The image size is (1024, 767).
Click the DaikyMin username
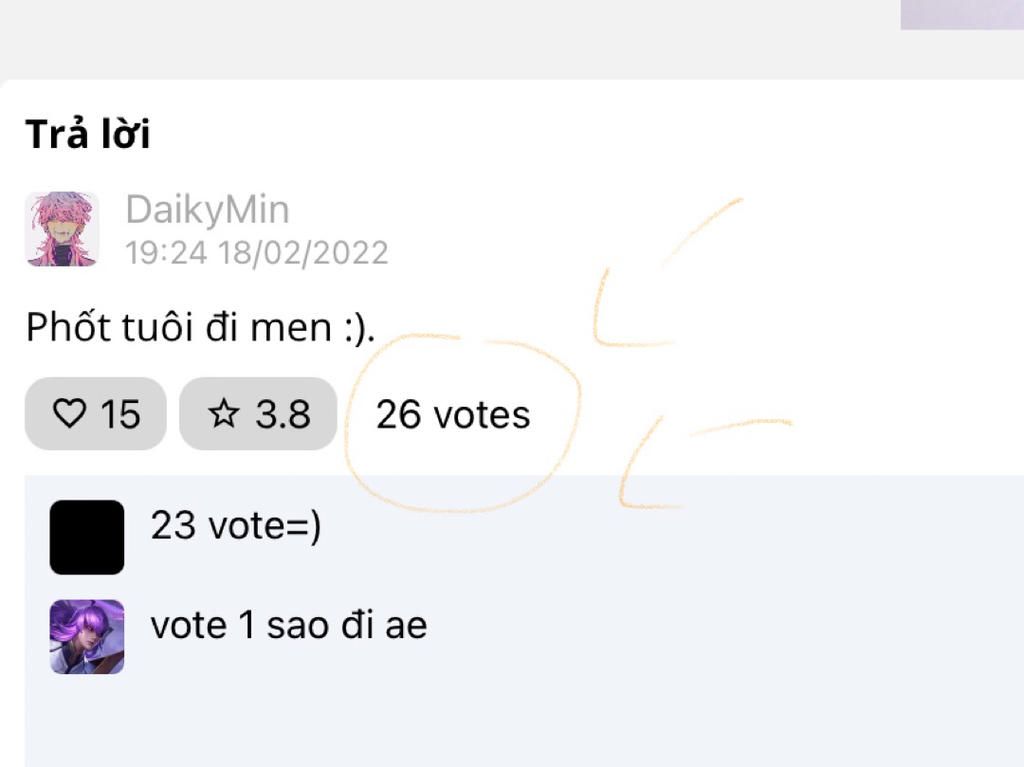[207, 210]
